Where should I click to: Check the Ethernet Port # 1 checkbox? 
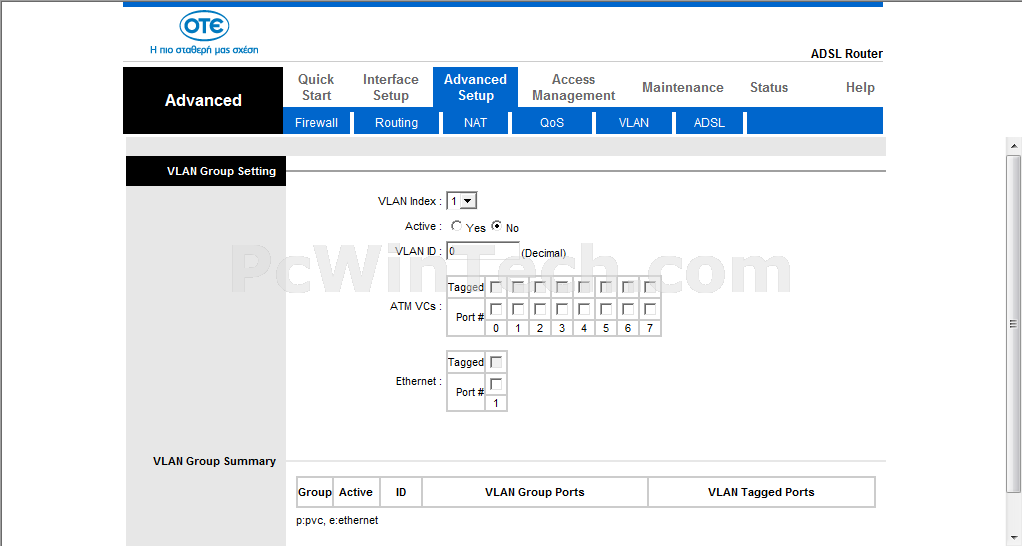point(496,384)
